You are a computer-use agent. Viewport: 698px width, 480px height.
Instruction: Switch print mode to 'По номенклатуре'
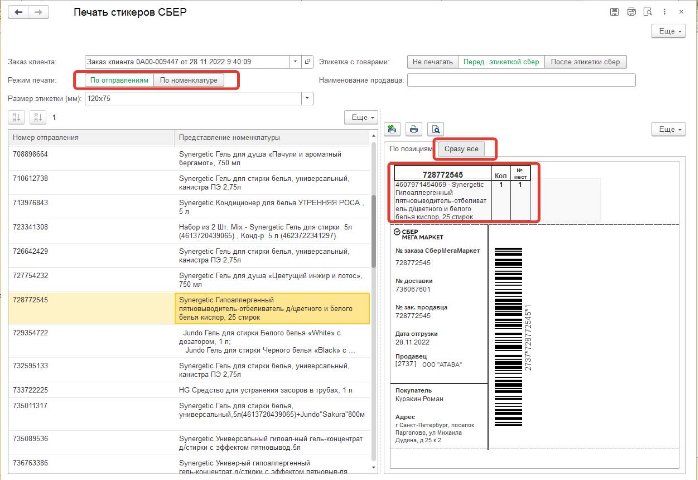(188, 80)
